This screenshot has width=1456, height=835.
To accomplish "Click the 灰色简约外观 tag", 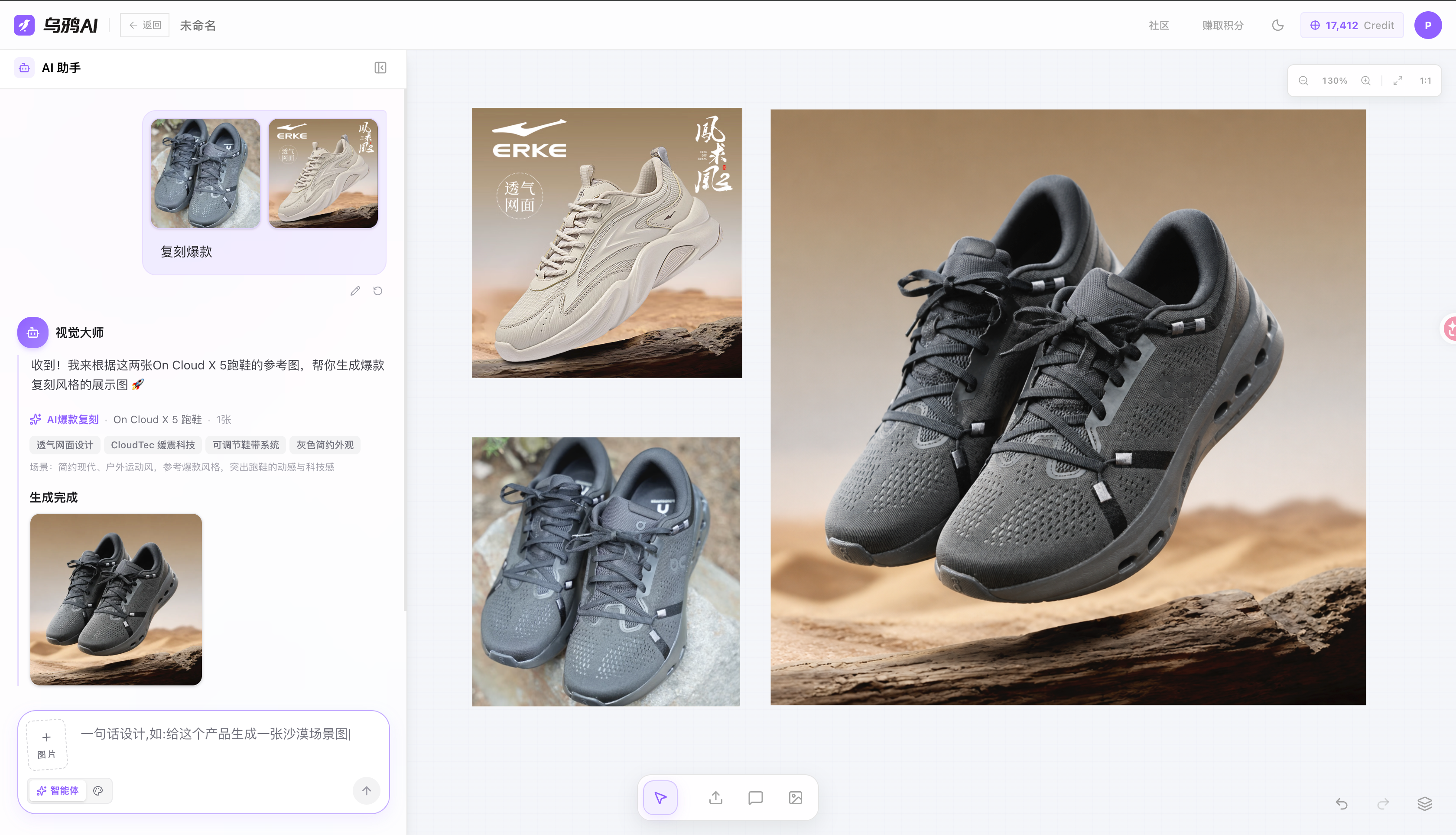I will click(x=325, y=445).
